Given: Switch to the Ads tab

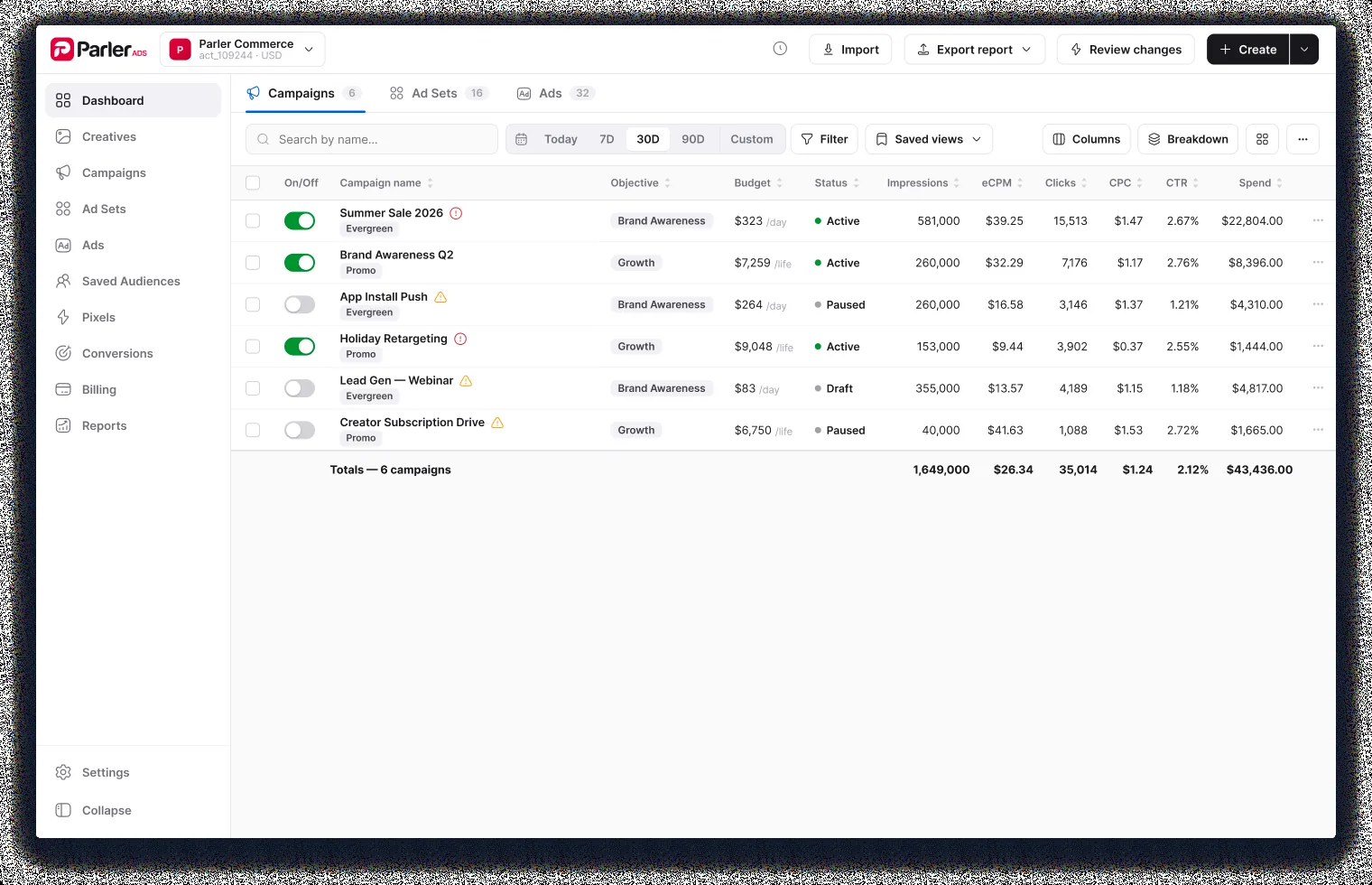Looking at the screenshot, I should coord(555,93).
